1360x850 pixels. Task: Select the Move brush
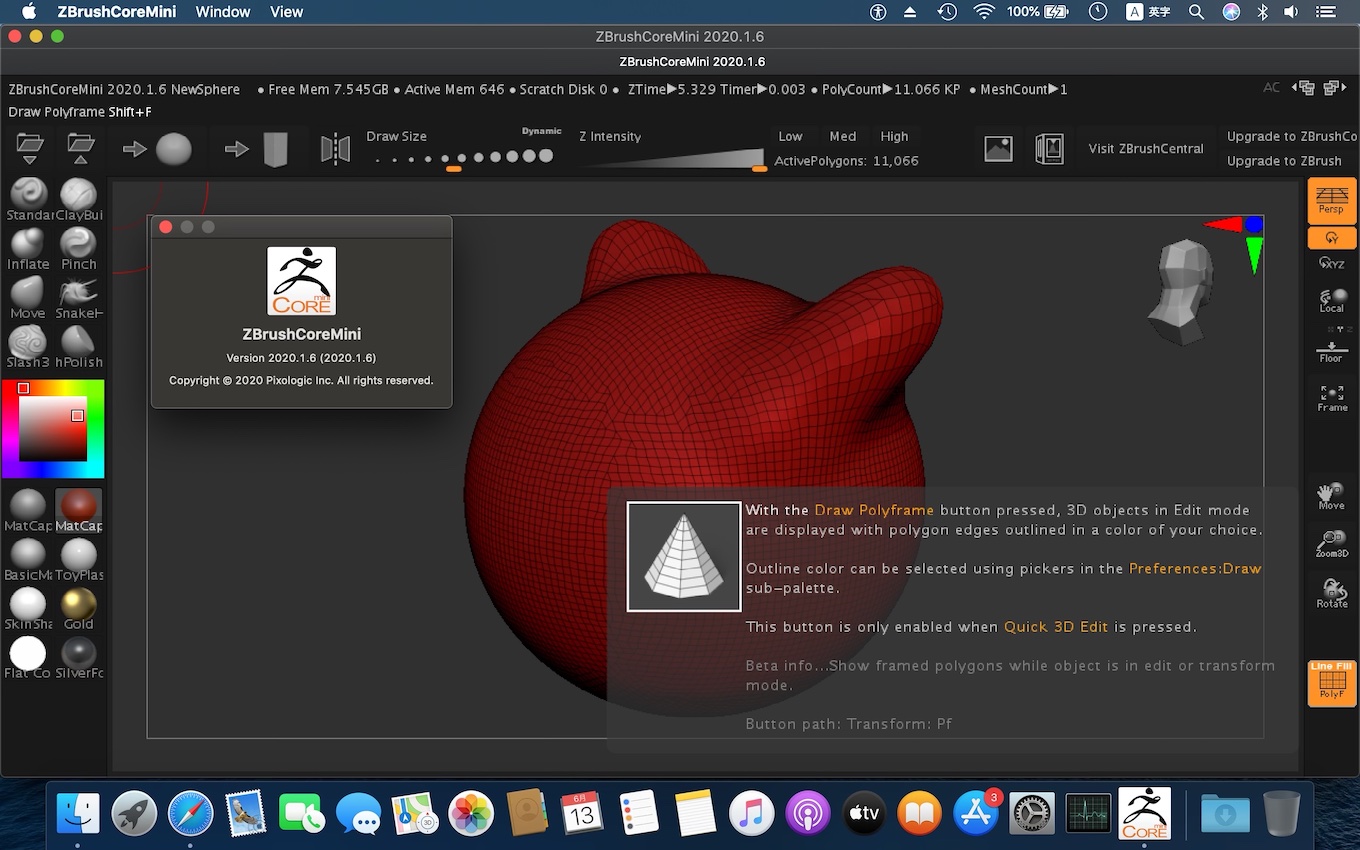coord(28,298)
